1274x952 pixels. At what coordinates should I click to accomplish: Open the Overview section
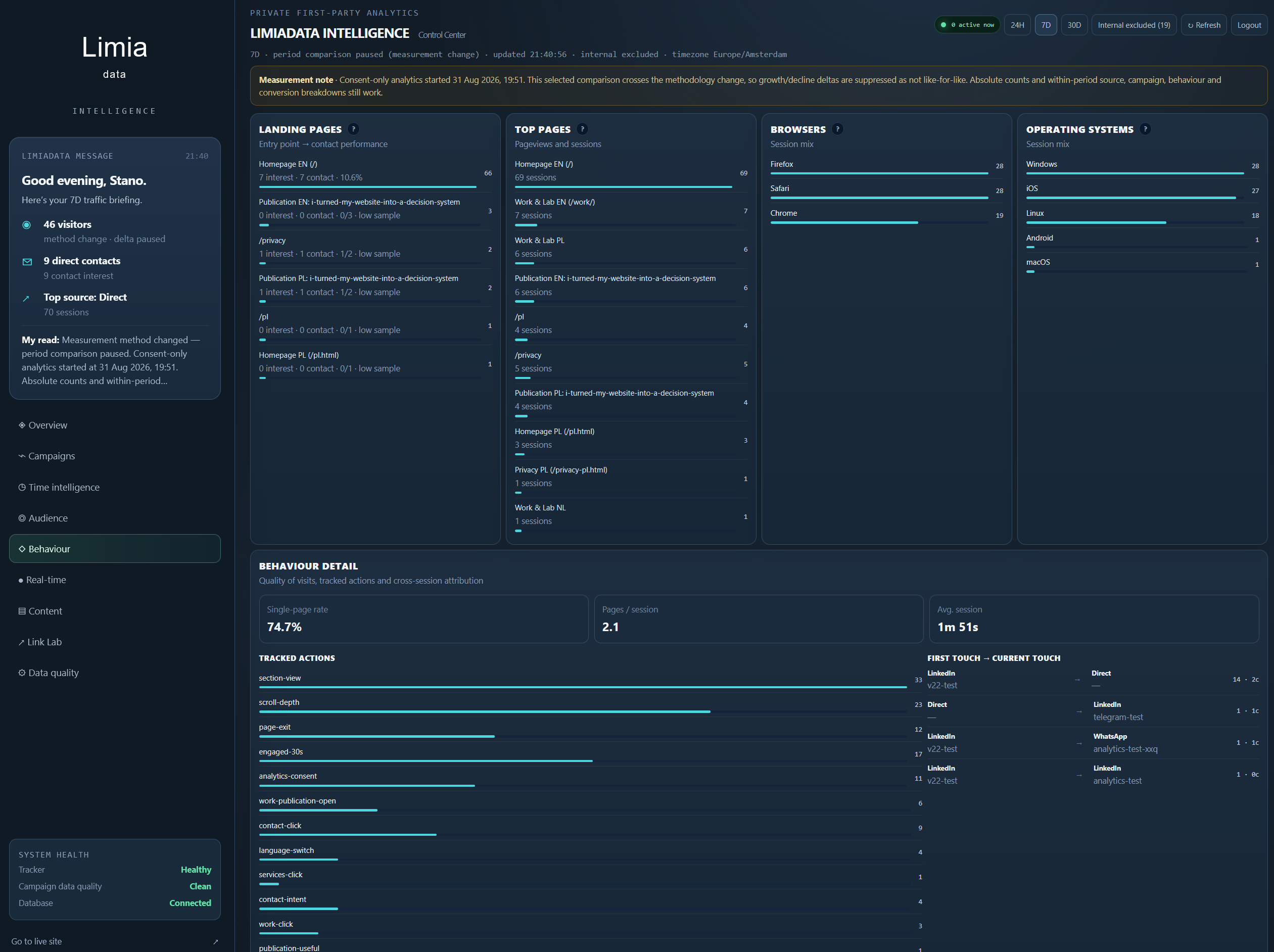[x=115, y=425]
